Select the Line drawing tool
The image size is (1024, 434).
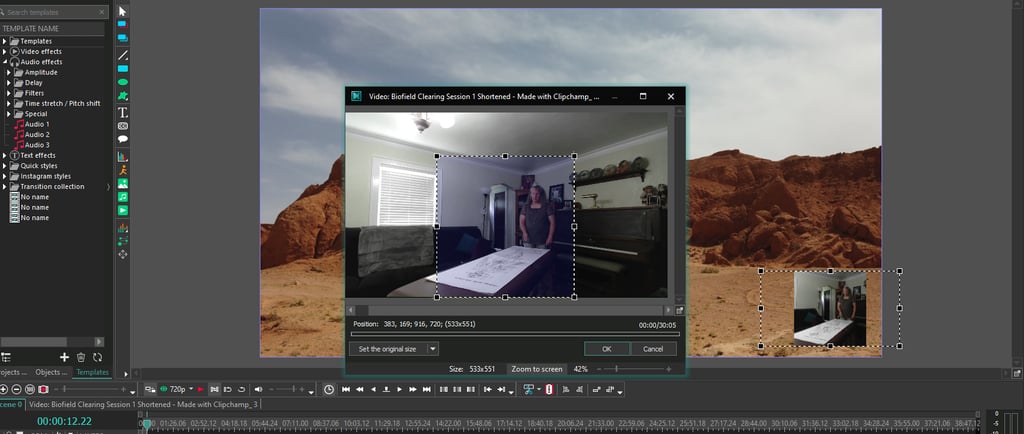pyautogui.click(x=123, y=55)
